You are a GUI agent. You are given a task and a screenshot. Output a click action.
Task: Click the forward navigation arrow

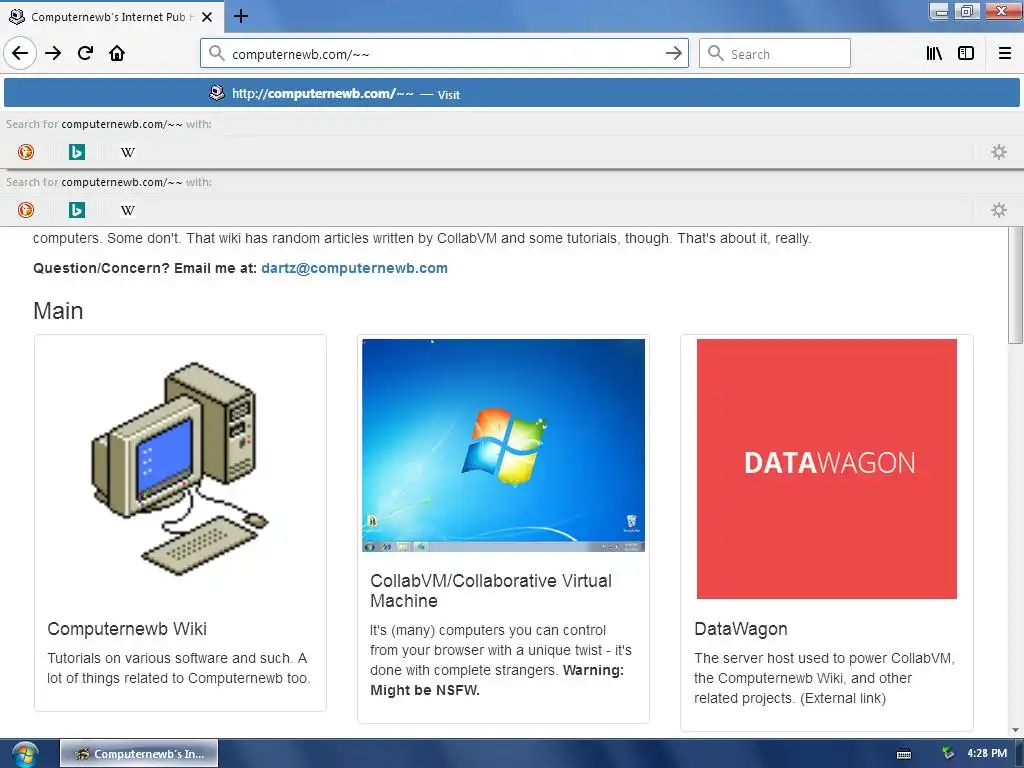(53, 53)
